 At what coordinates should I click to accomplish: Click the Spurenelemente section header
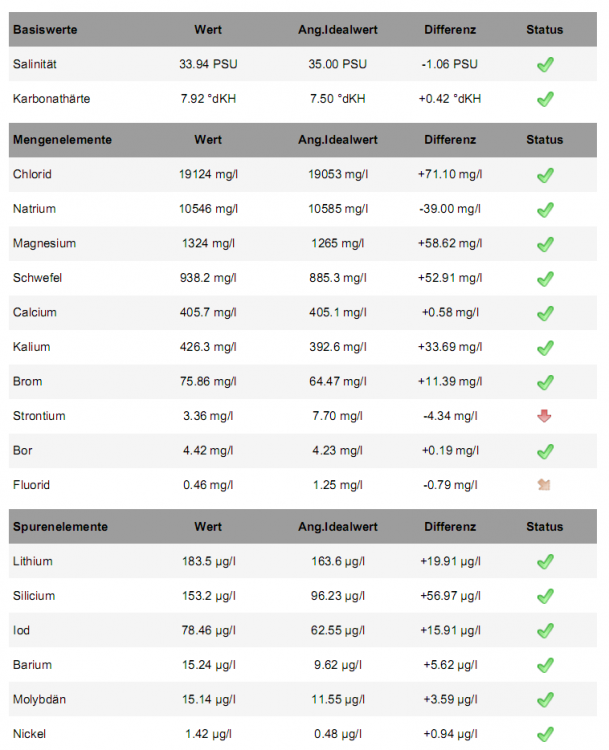60,527
